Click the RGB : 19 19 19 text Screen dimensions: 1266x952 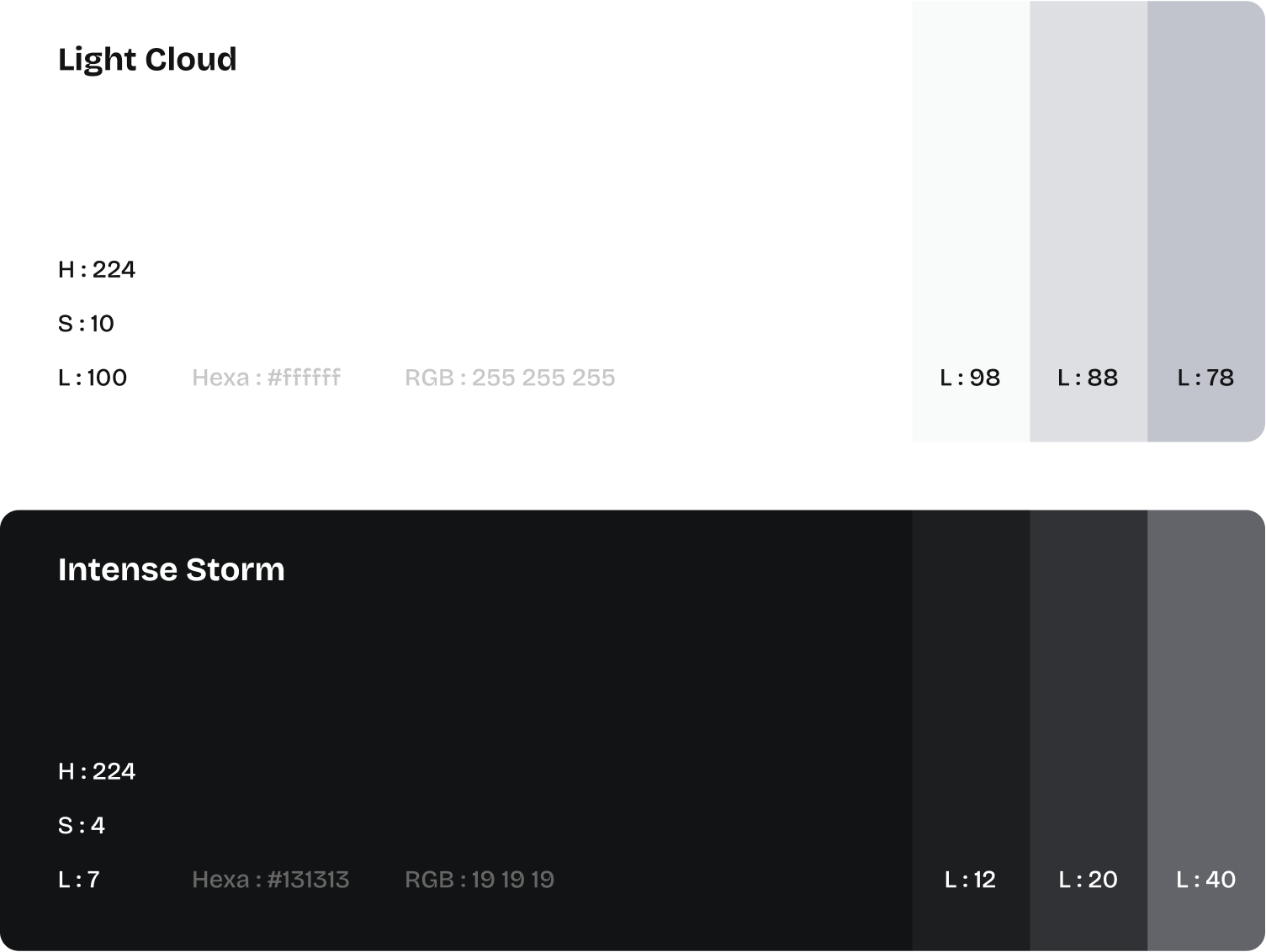pos(479,880)
